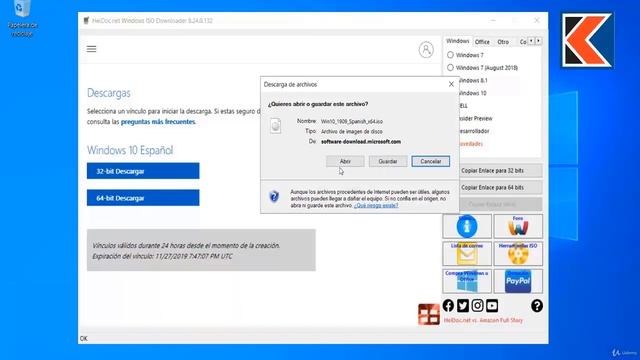Click the OK status bar text
This screenshot has height=360, width=640.
click(84, 338)
